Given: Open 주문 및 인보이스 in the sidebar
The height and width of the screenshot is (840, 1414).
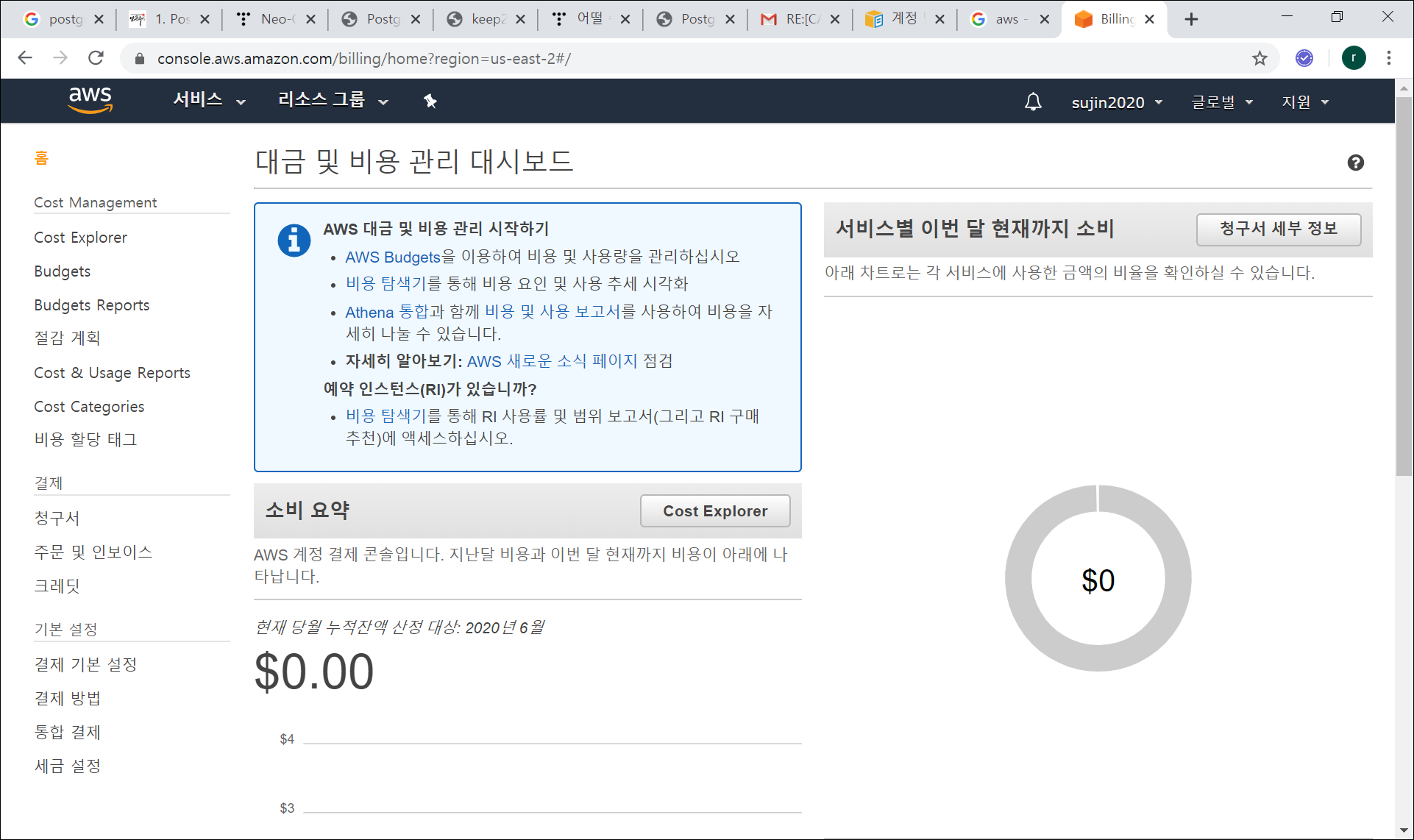Looking at the screenshot, I should 93,552.
